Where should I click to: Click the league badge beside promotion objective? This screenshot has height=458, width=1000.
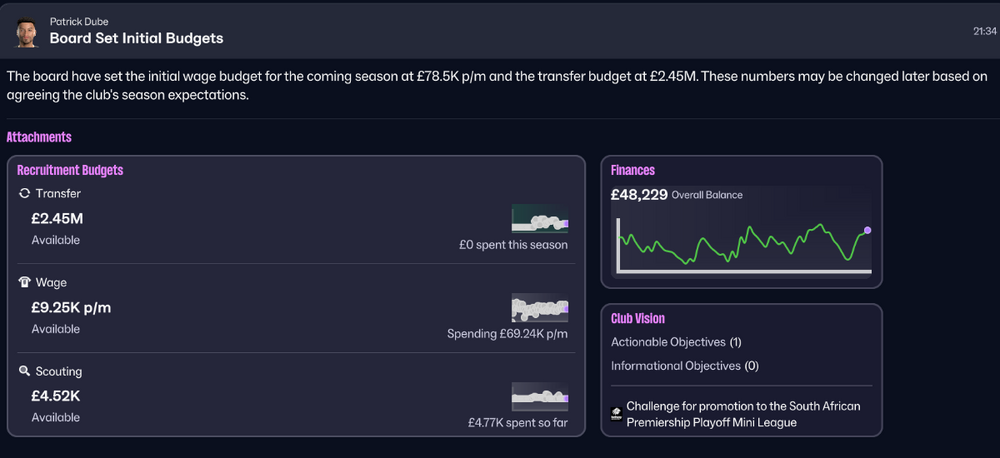coord(616,414)
